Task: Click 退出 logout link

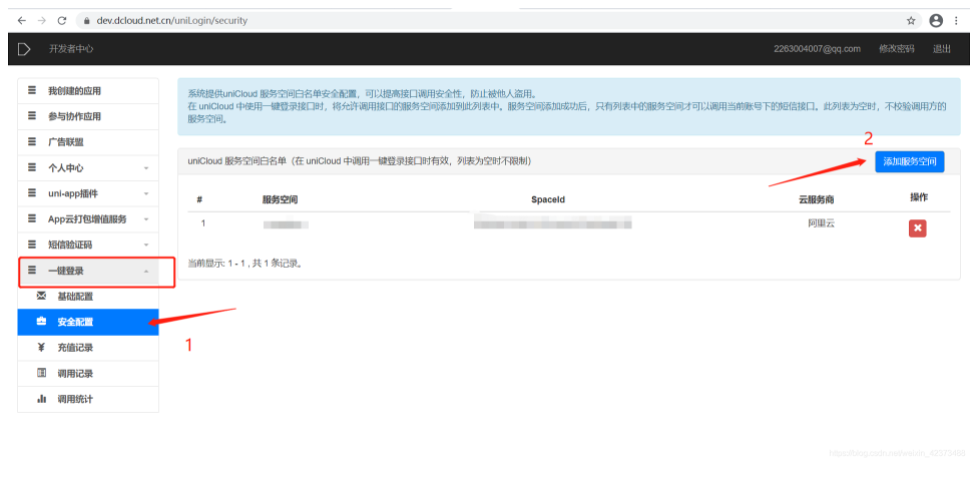Action: coord(941,49)
